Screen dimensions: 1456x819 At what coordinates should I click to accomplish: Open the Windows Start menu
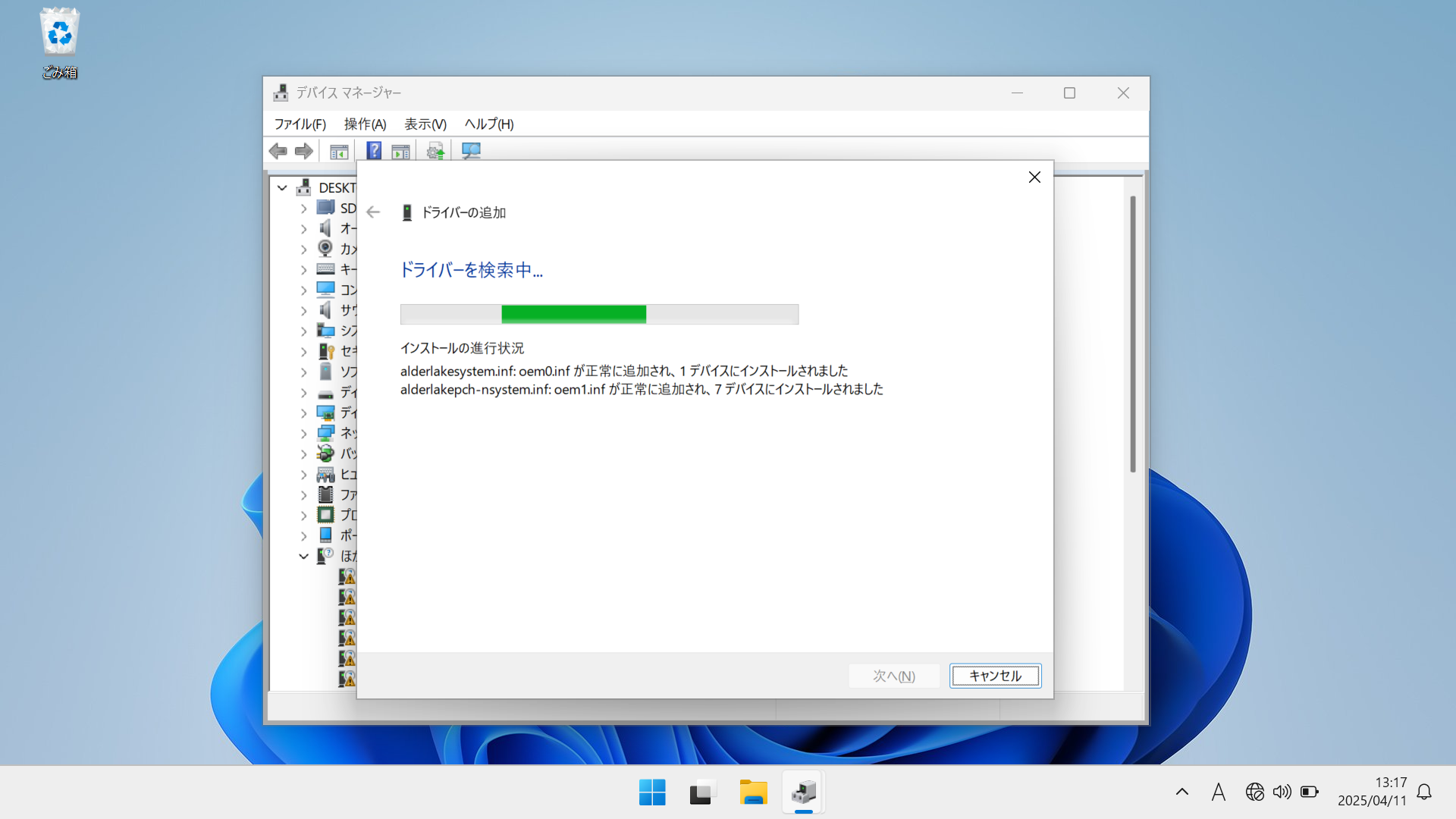652,792
